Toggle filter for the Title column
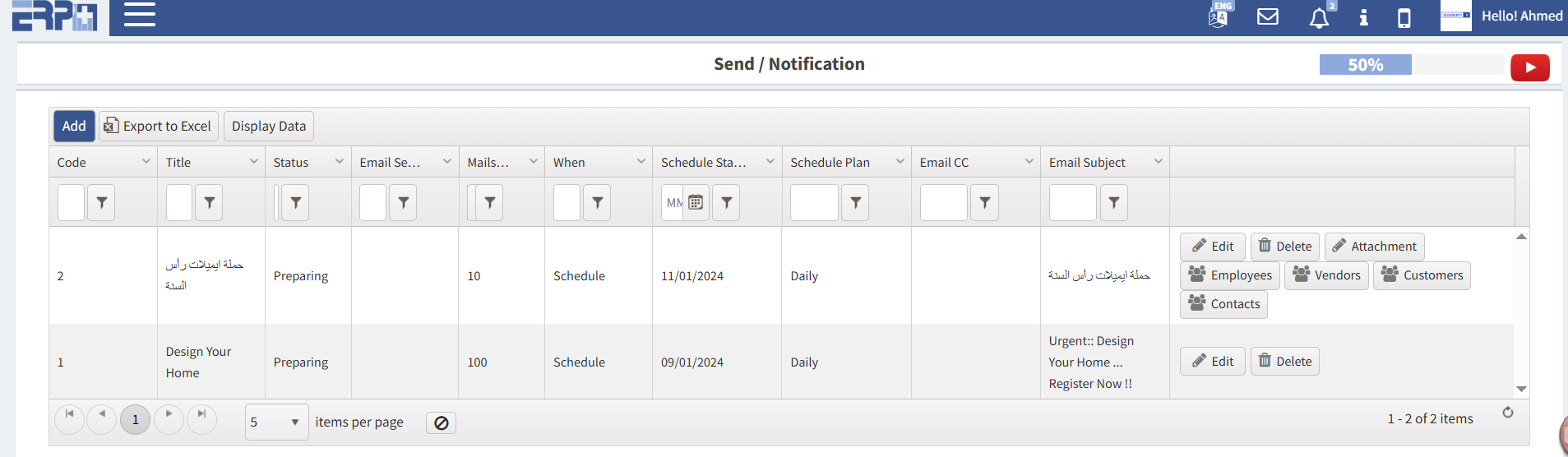1568x457 pixels. click(x=209, y=203)
